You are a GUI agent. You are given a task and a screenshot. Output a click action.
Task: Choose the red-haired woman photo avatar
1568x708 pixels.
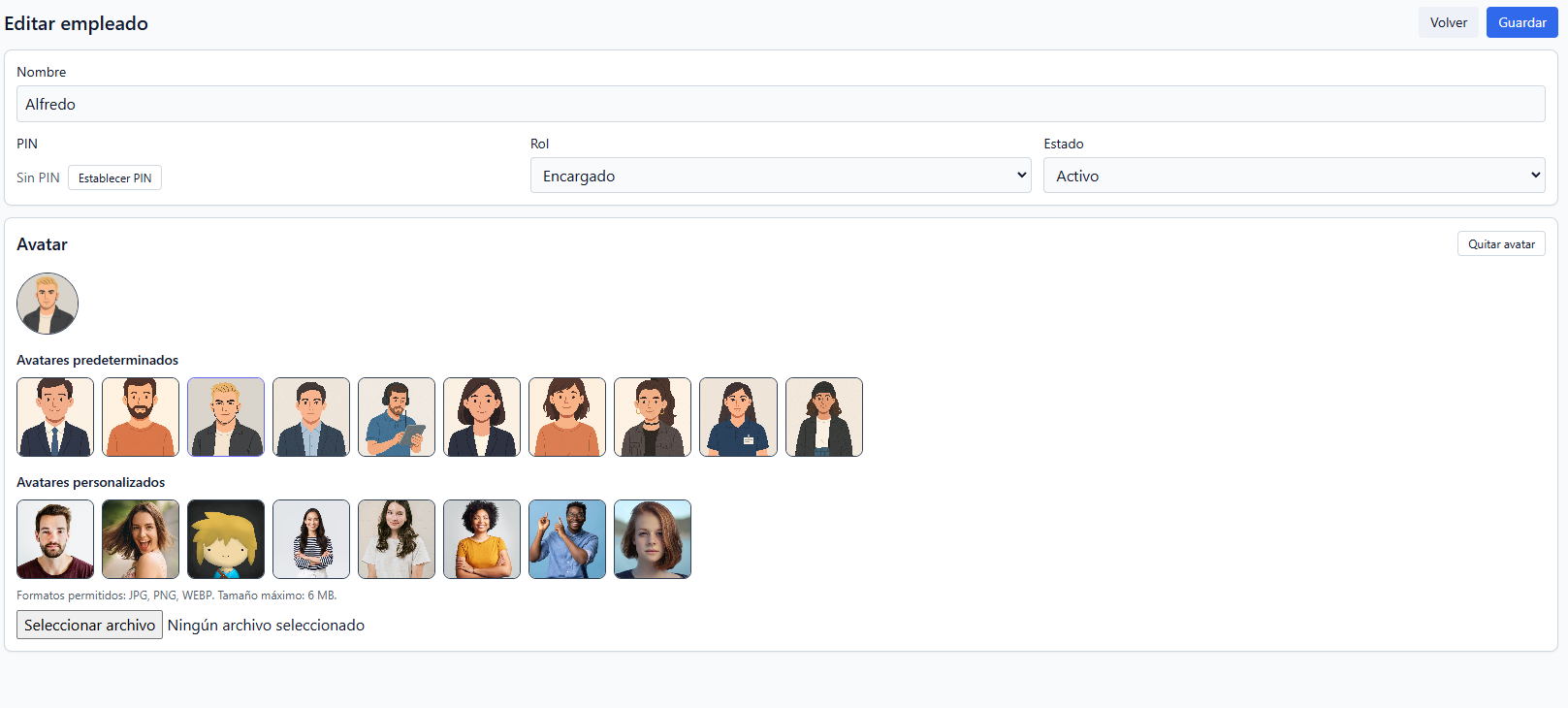tap(653, 539)
